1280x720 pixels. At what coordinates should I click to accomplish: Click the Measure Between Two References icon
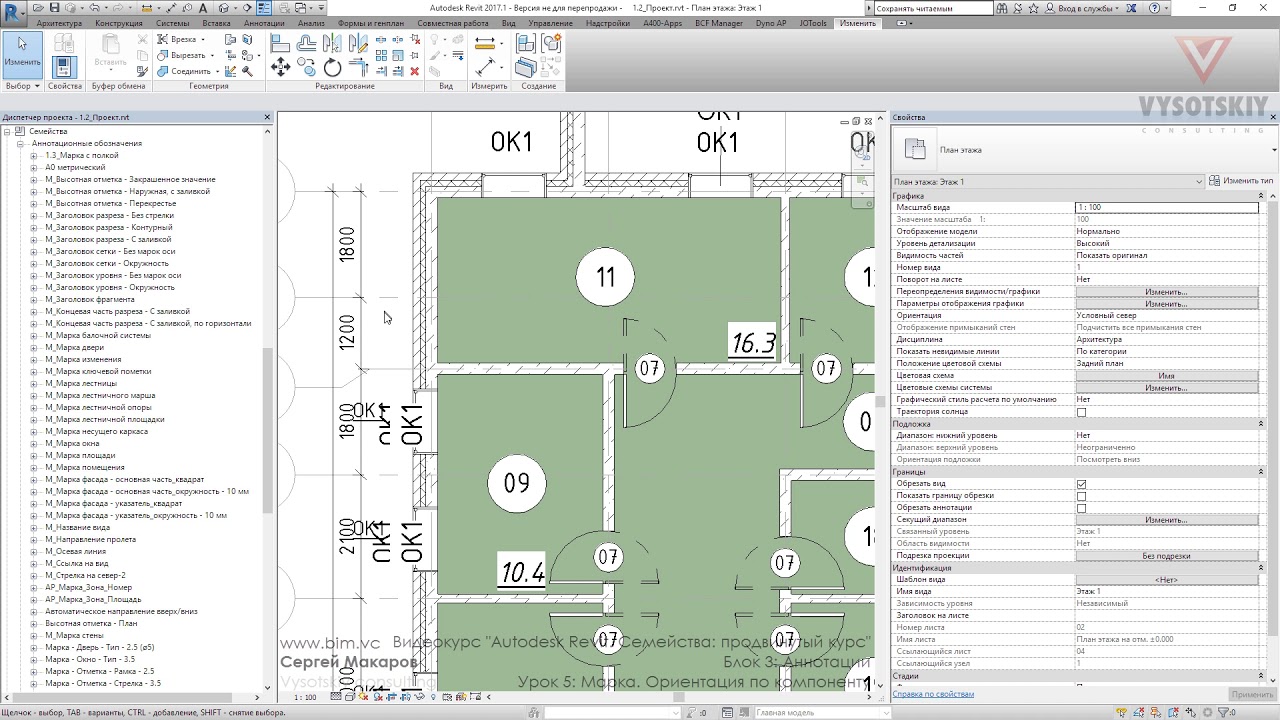pyautogui.click(x=487, y=67)
